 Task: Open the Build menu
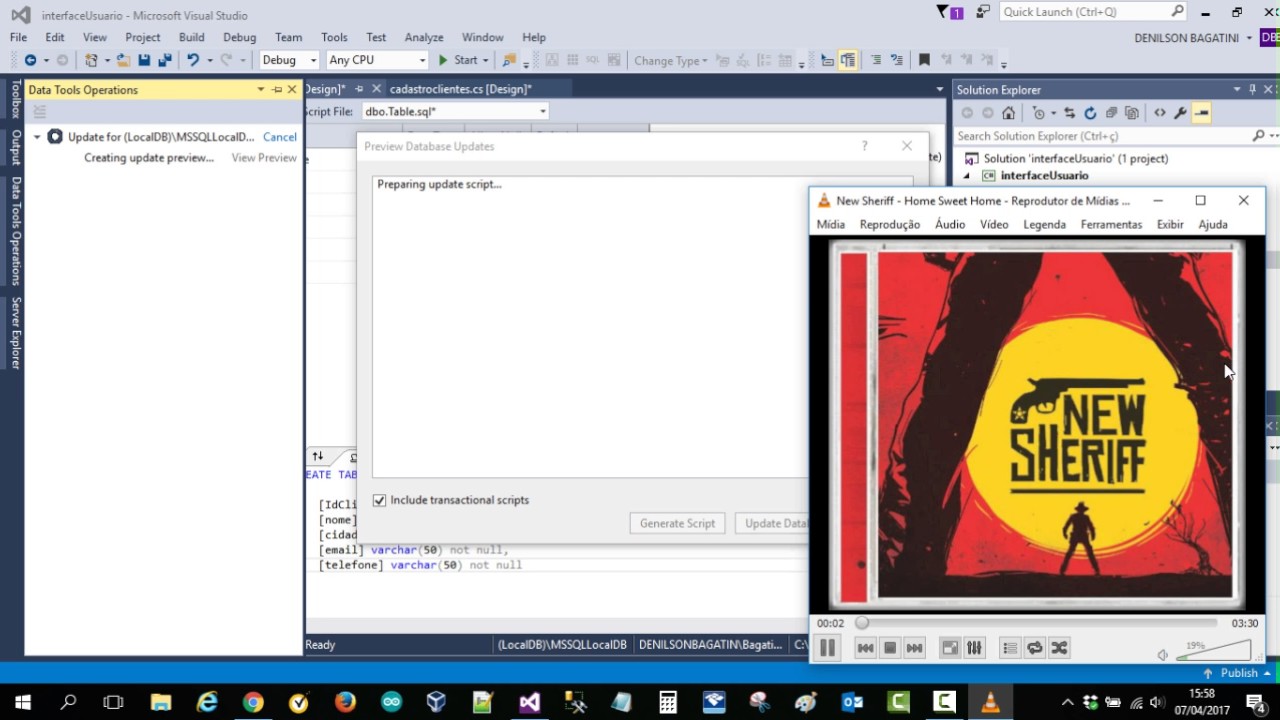click(x=192, y=37)
